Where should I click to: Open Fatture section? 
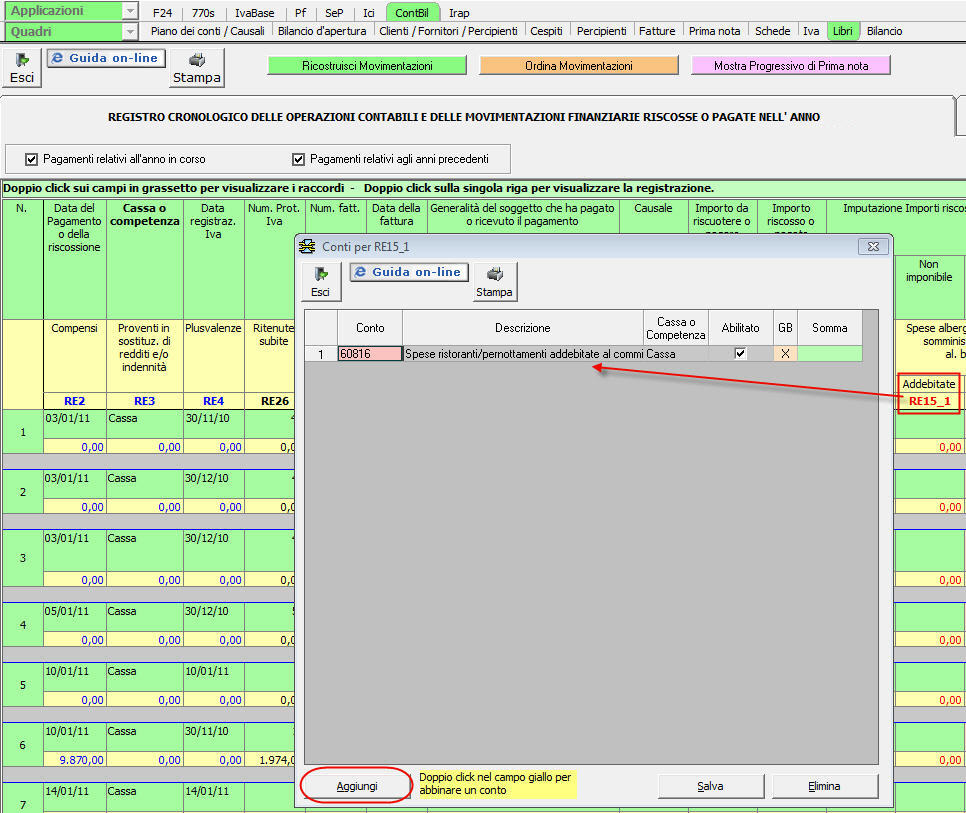coord(657,31)
